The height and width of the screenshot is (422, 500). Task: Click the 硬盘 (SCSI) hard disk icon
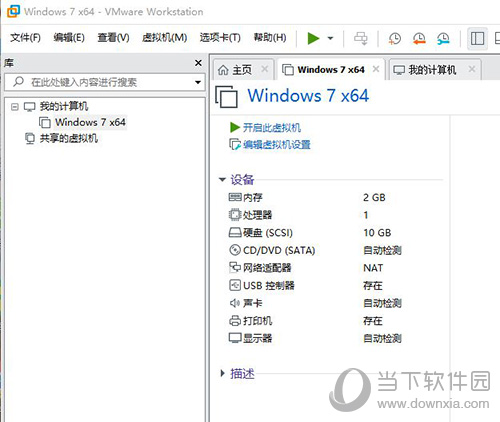click(235, 232)
